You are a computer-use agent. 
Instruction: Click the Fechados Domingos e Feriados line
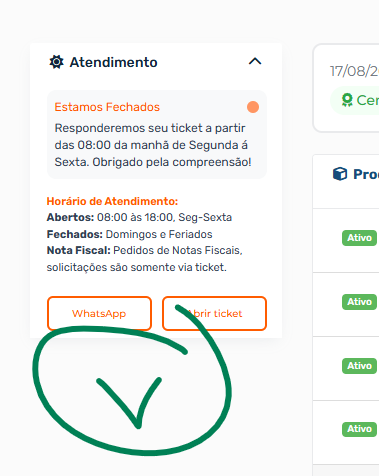pos(129,234)
